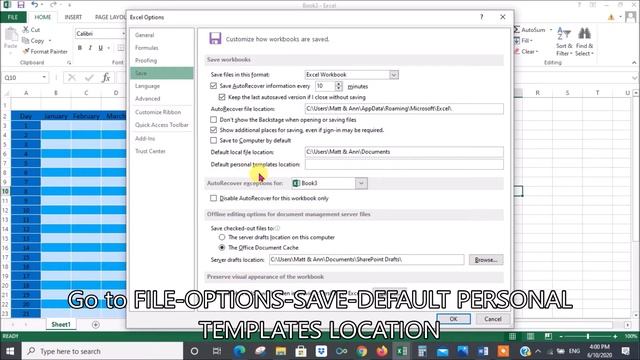
Task: Click the AutoSum sigma icon
Action: 517,30
